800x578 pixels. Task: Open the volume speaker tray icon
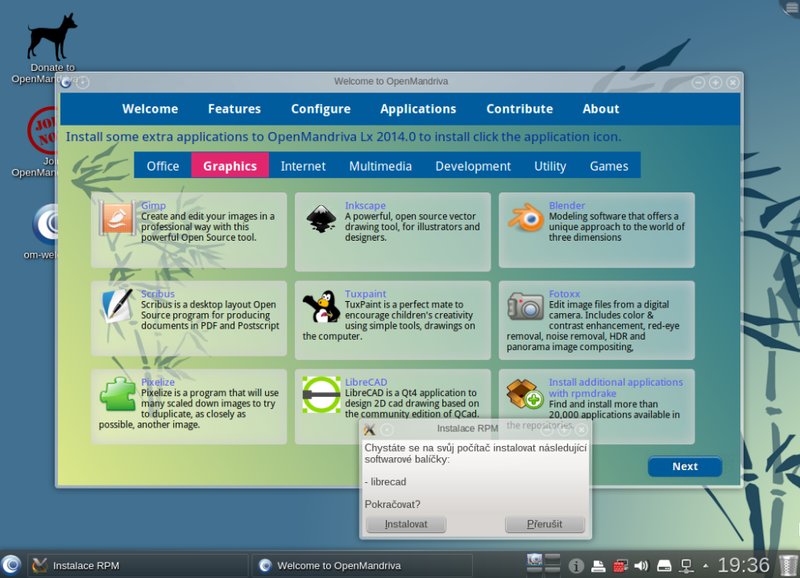click(x=641, y=566)
